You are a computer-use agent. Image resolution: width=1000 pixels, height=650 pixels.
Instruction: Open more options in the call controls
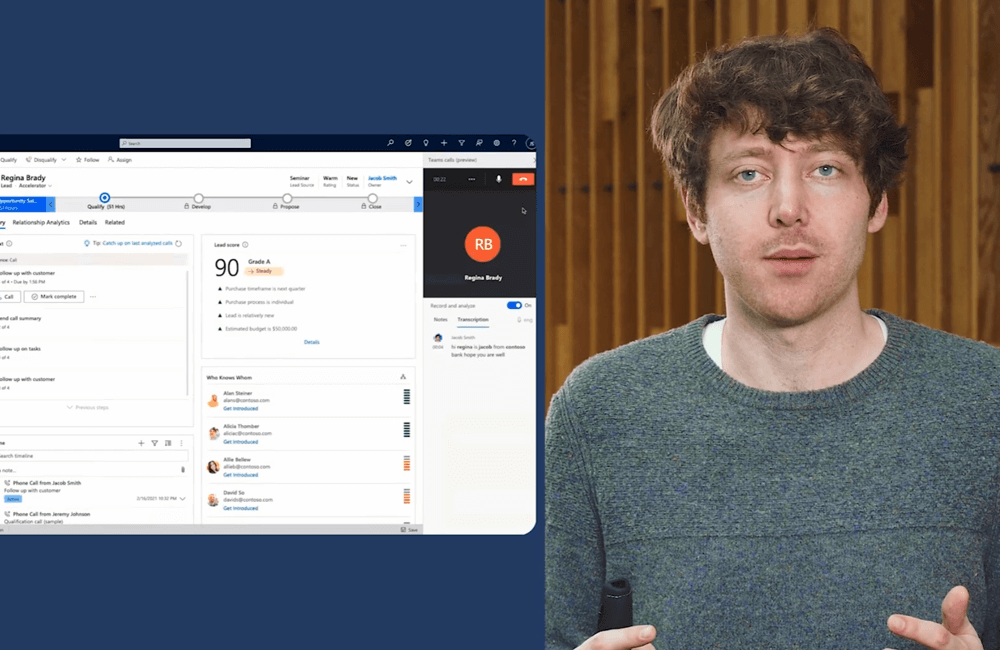474,179
